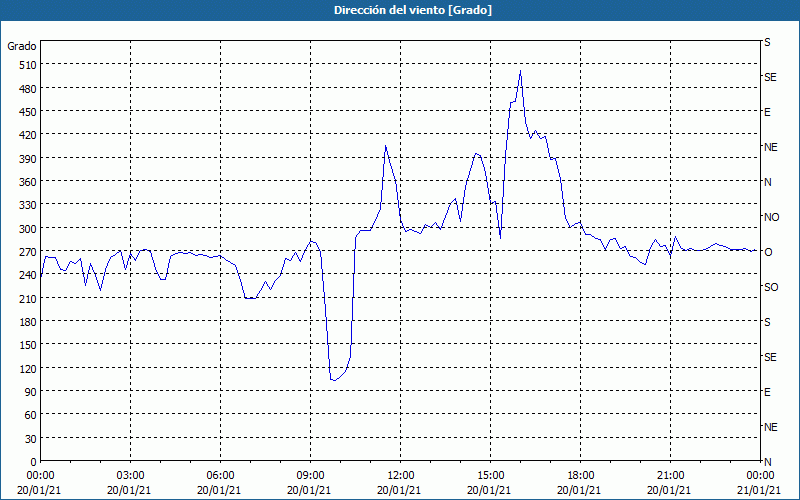
Task: Select the 390 degree axis label
Action: (28, 159)
